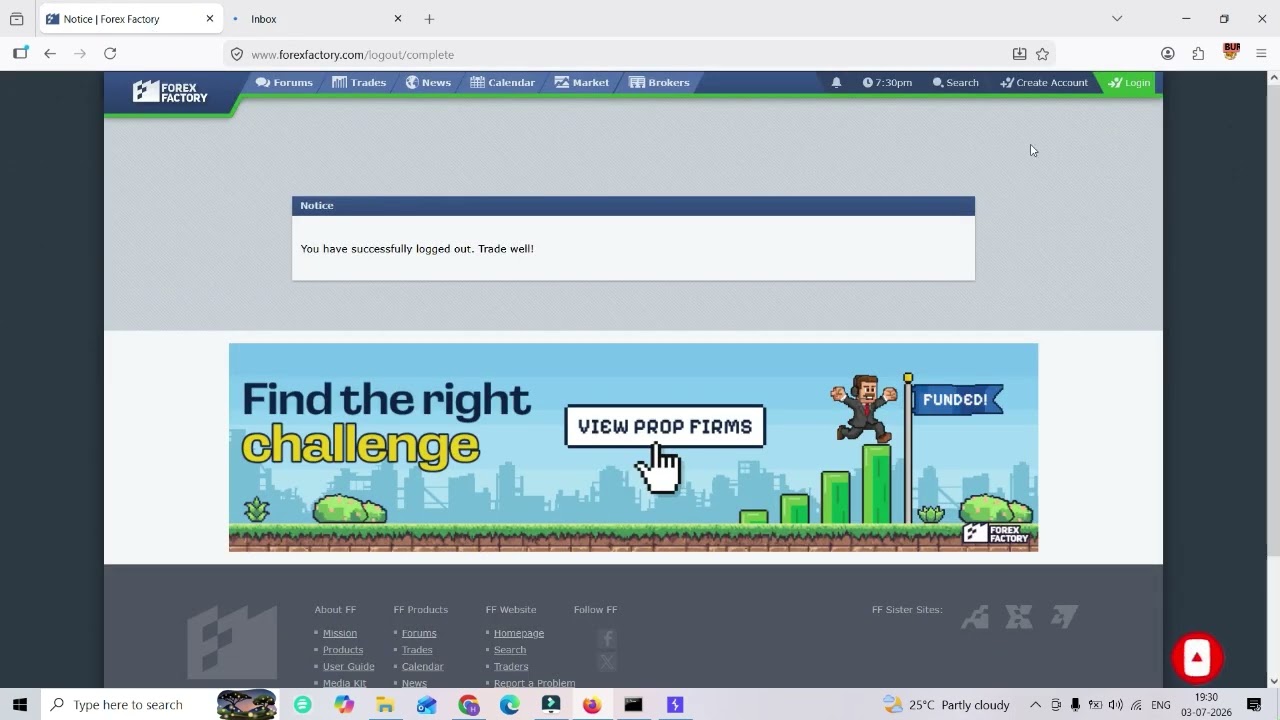Screen dimensions: 1280x720
Task: Open the News nav item
Action: (x=428, y=82)
